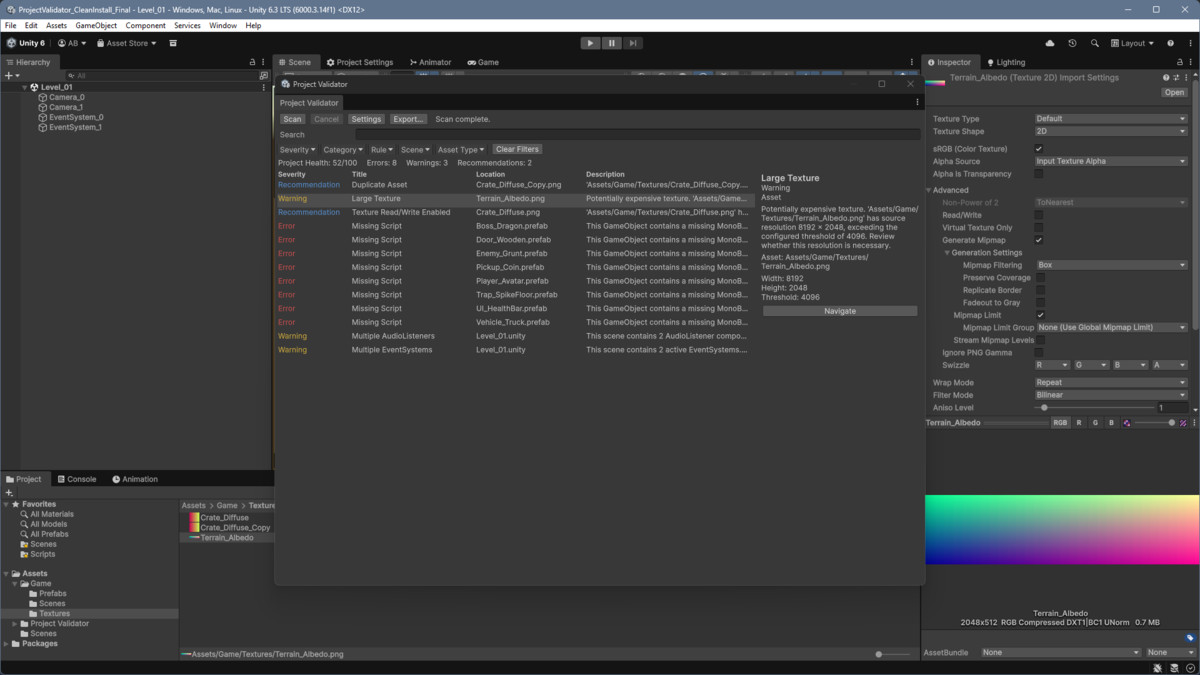This screenshot has width=1200, height=675.
Task: Switch to the Game tab
Action: tap(483, 62)
